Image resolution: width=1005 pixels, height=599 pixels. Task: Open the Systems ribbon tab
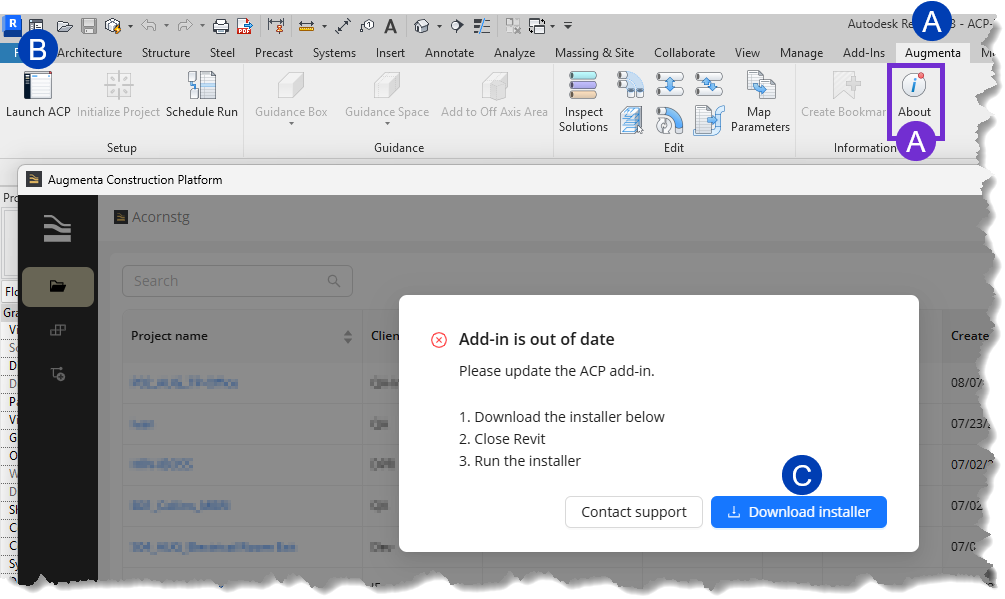(334, 53)
